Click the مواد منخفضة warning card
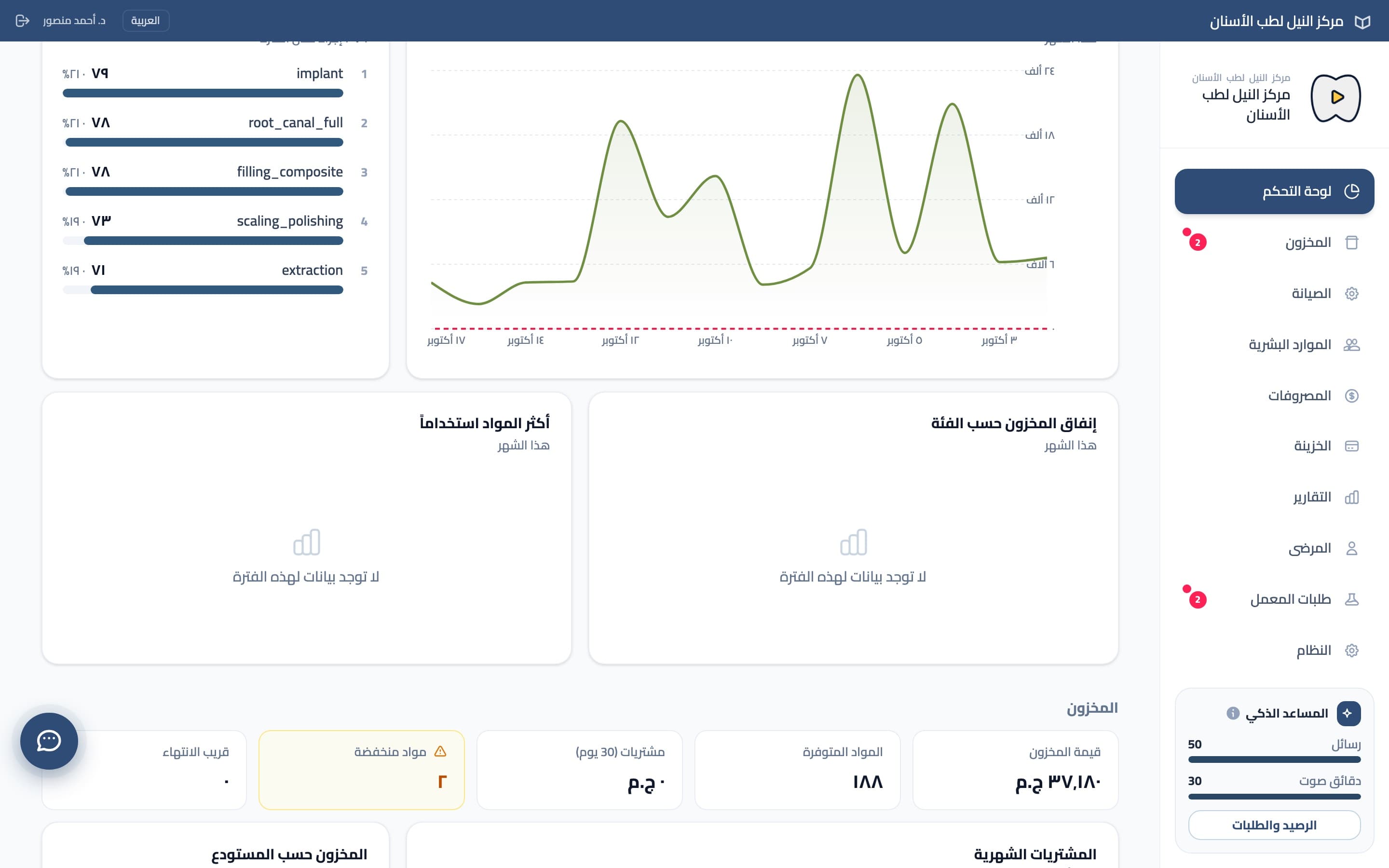The width and height of the screenshot is (1389, 868). click(362, 770)
